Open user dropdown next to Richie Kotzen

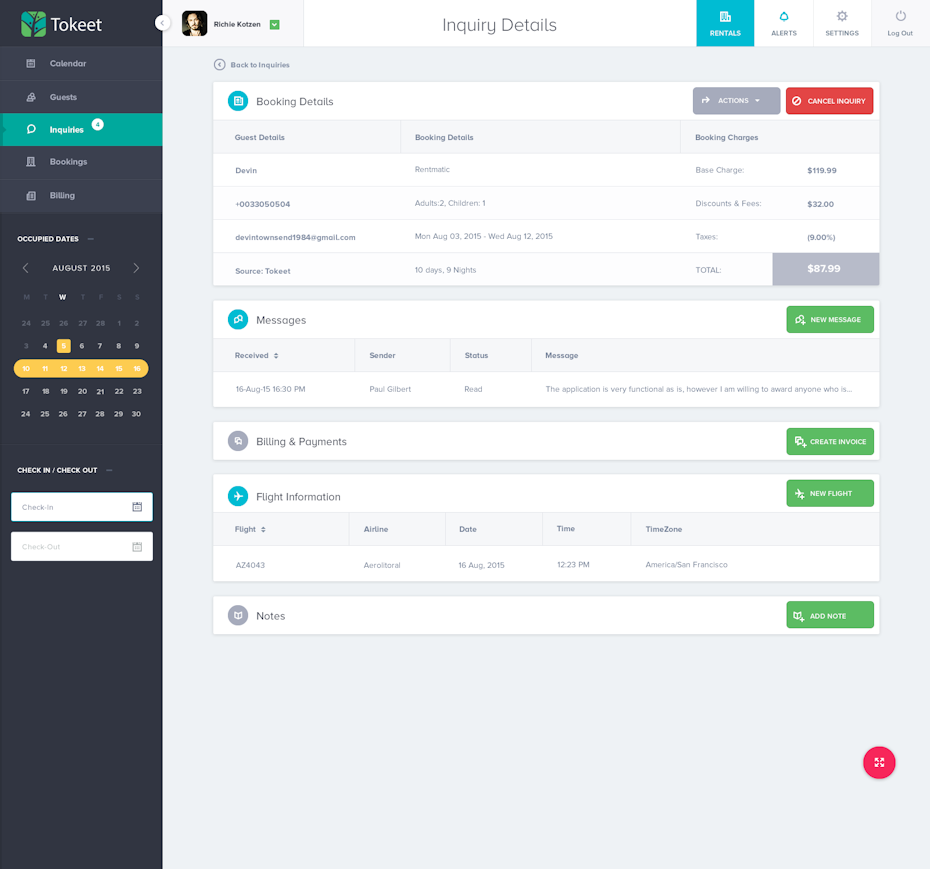(x=274, y=24)
